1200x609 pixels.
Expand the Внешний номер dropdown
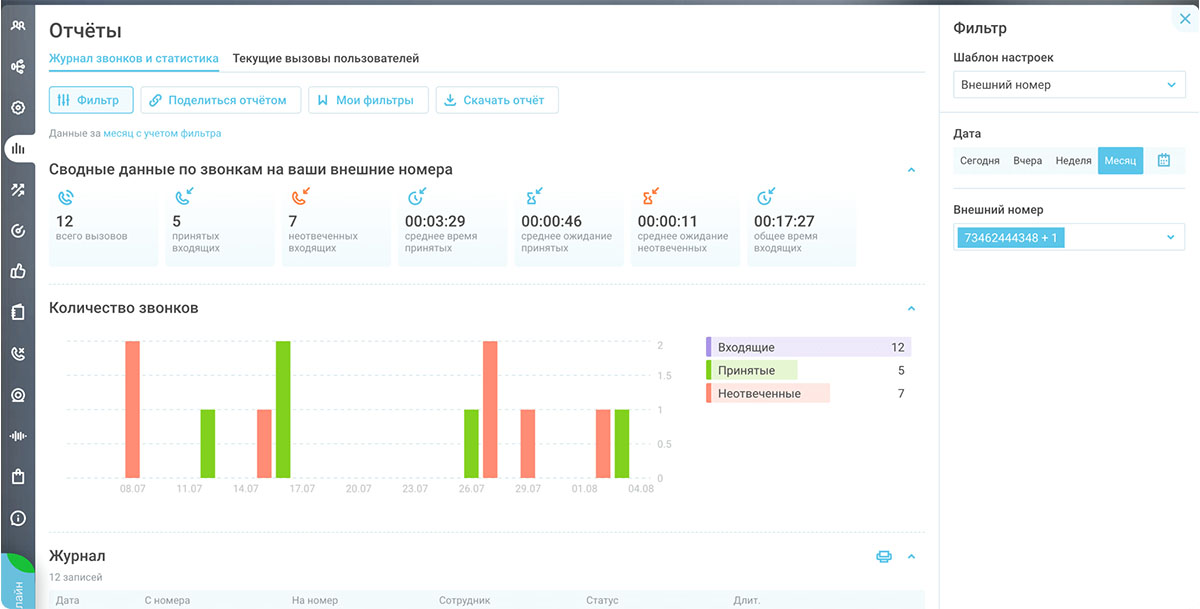click(x=1171, y=238)
